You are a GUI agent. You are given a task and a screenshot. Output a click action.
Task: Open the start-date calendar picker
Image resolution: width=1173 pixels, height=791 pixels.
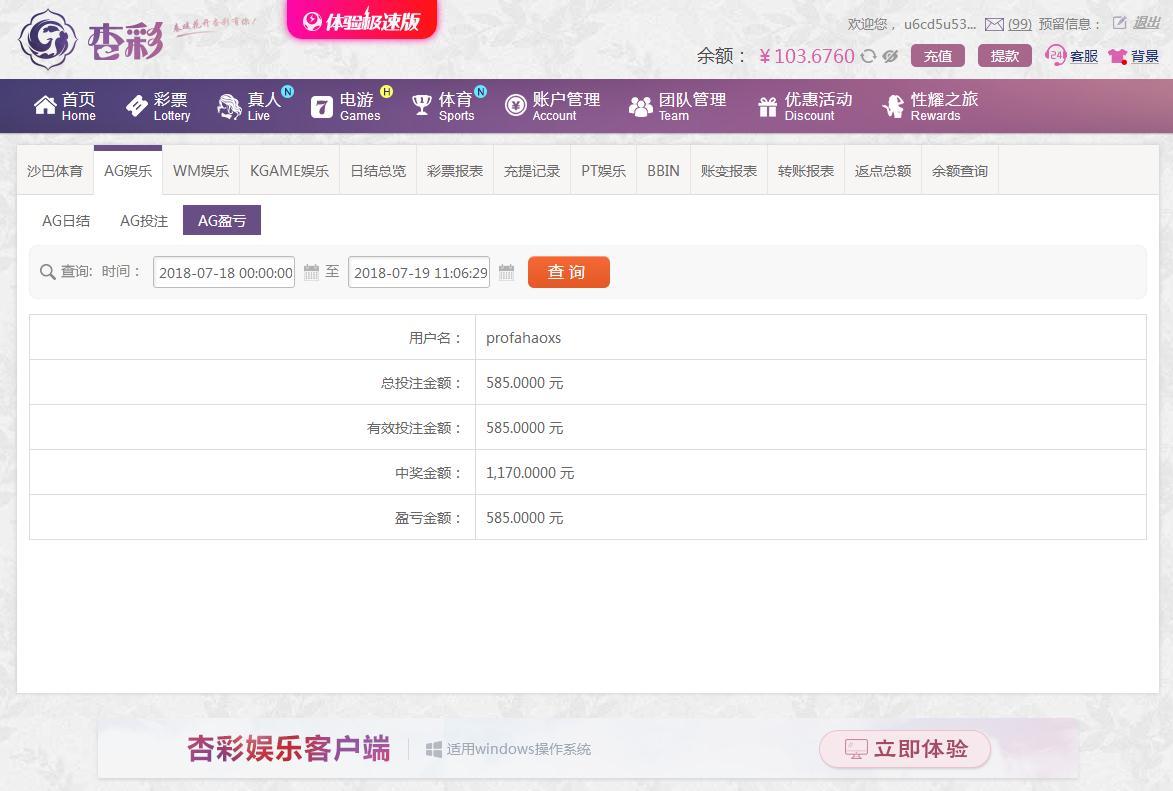pos(311,272)
